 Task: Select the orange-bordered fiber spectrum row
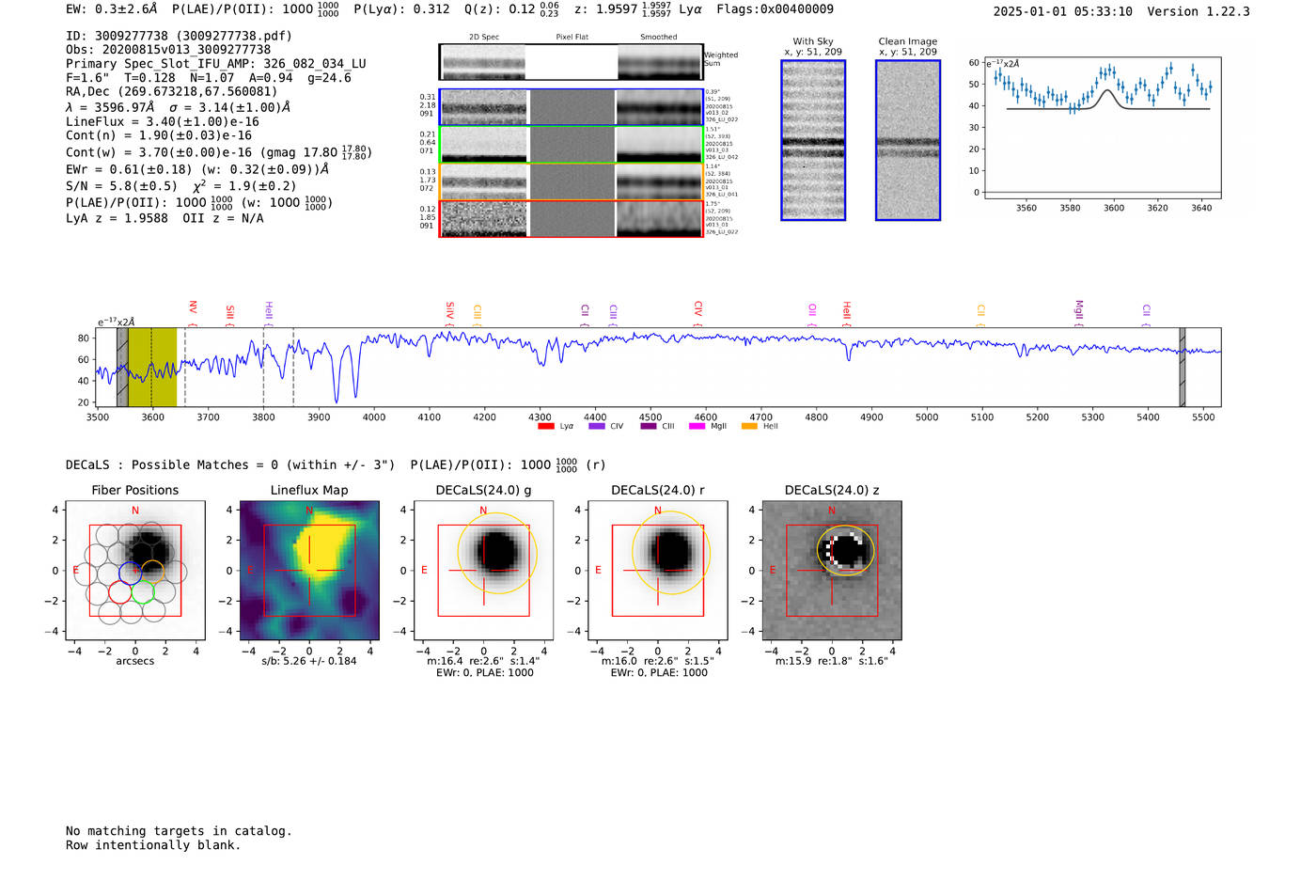(x=571, y=181)
